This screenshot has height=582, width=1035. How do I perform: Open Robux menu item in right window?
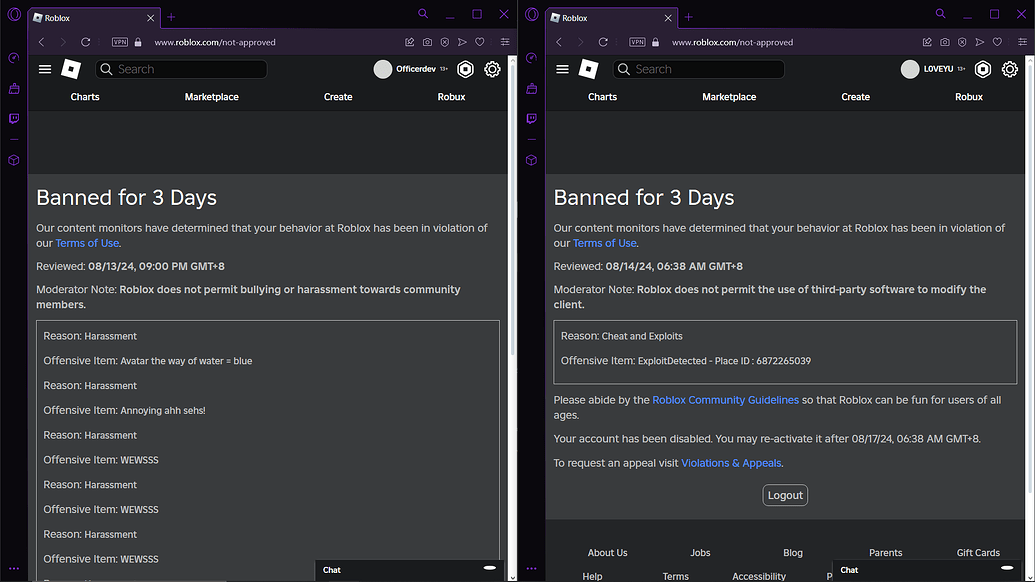click(969, 97)
